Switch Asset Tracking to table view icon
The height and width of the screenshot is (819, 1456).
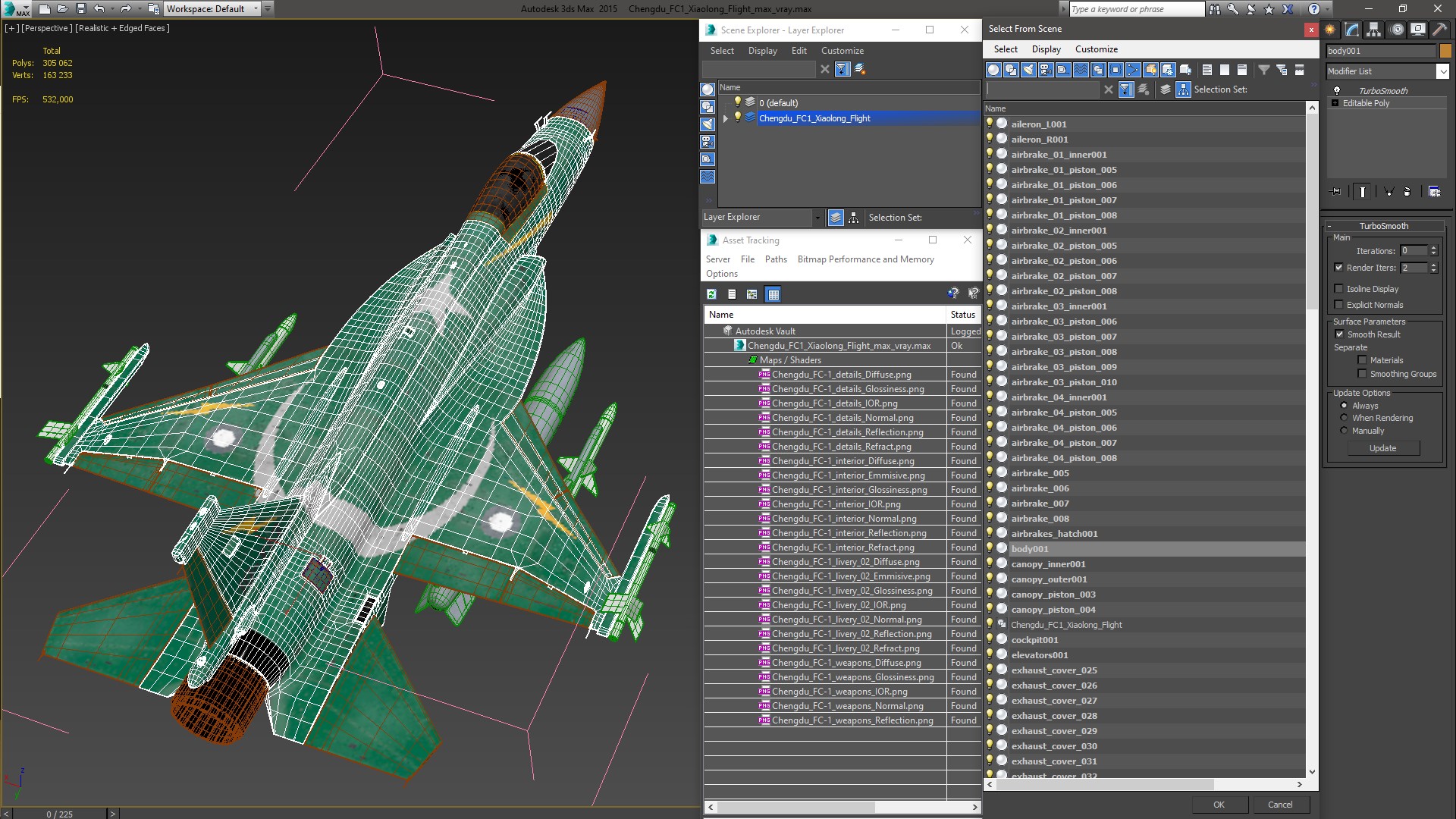pos(773,294)
